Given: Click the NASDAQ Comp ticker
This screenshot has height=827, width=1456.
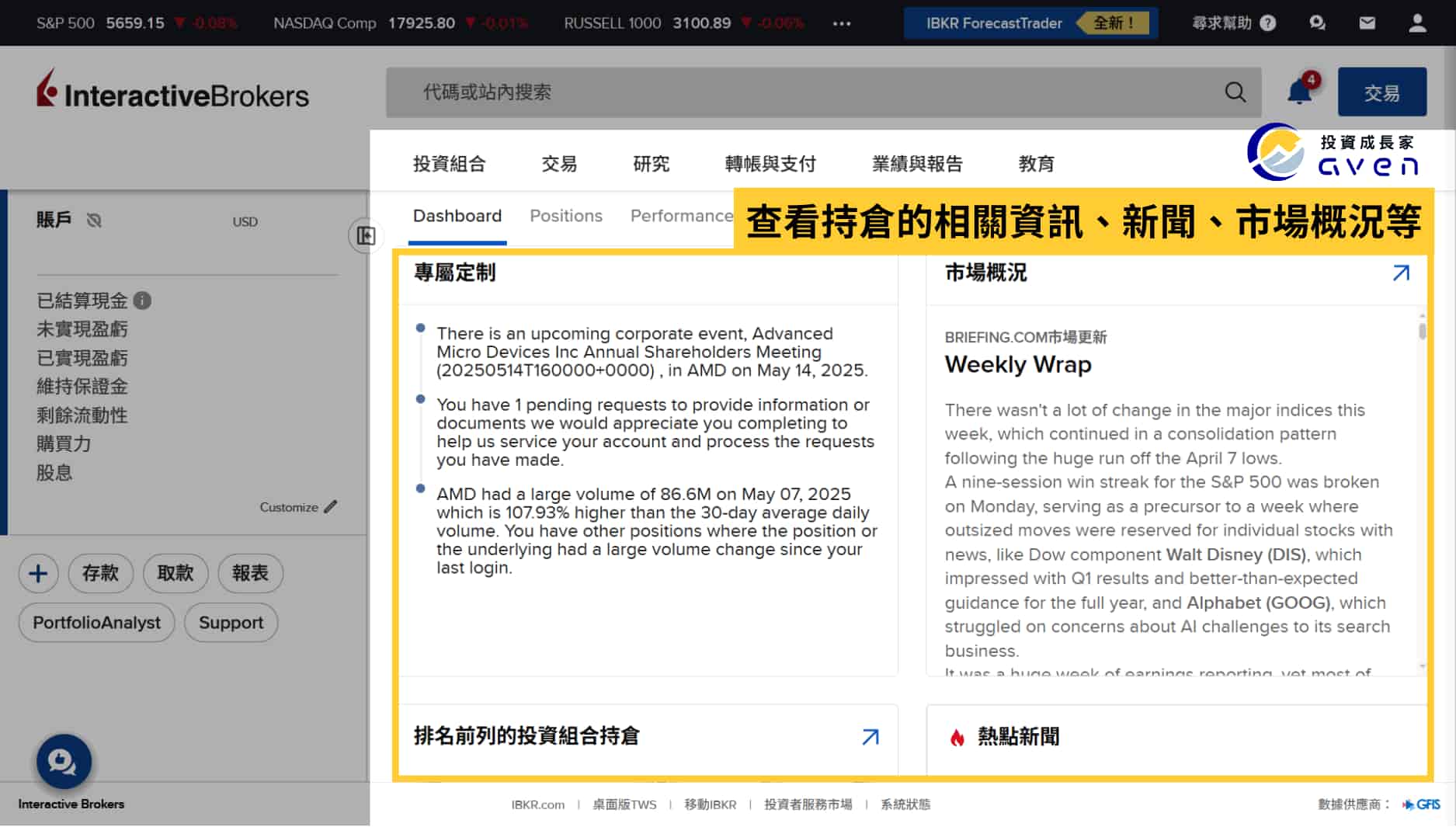Looking at the screenshot, I should (x=401, y=23).
